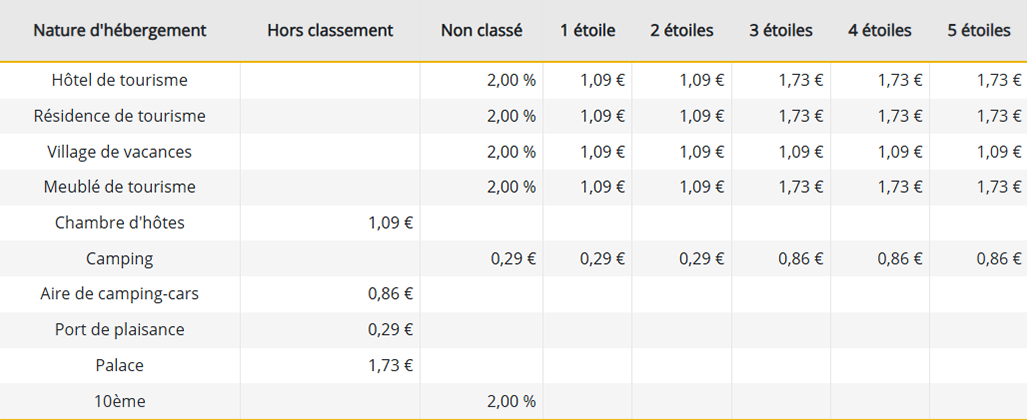
Task: Click Chambre d'hôtes 1,09 € rate cell
Action: point(391,223)
